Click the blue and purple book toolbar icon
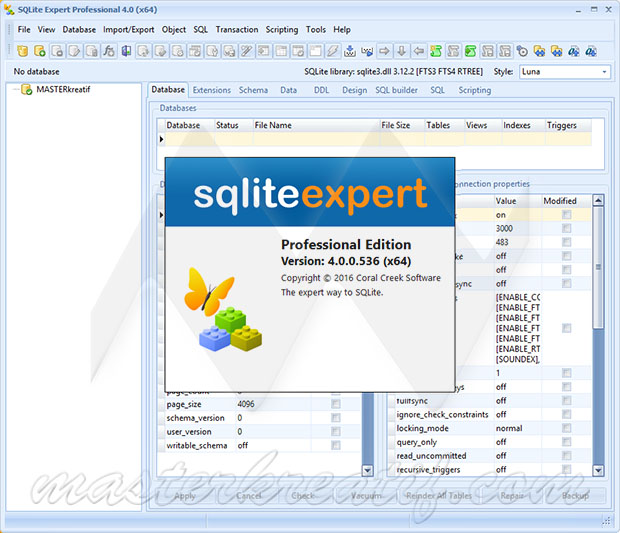Viewport: 620px width, 533px height. point(127,51)
